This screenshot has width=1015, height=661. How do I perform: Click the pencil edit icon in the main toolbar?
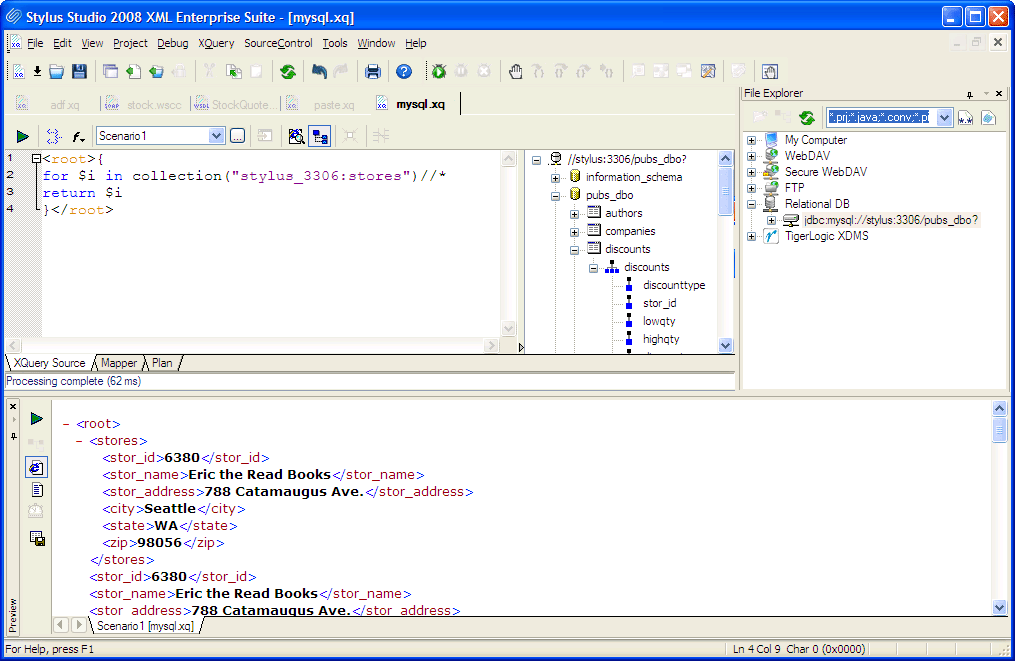pyautogui.click(x=708, y=71)
